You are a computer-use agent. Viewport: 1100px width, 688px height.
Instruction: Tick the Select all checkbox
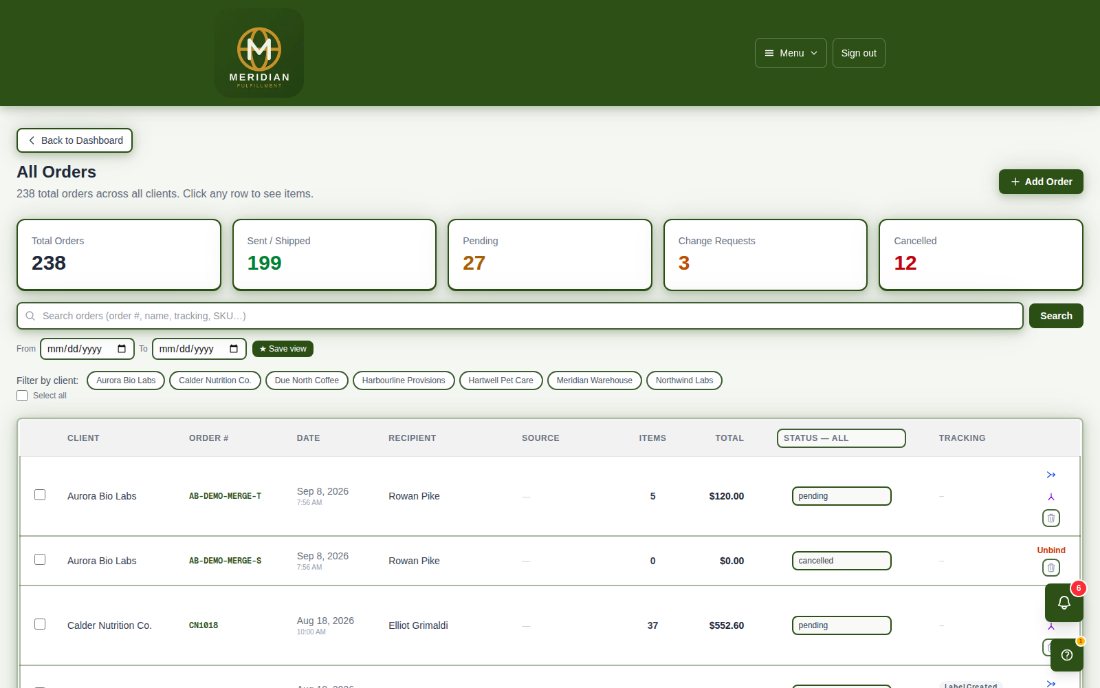[22, 396]
